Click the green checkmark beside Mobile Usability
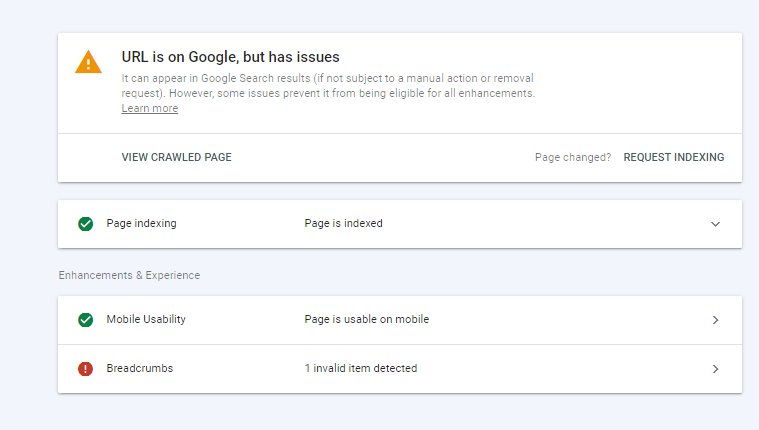Viewport: 759px width, 430px height. [x=86, y=320]
